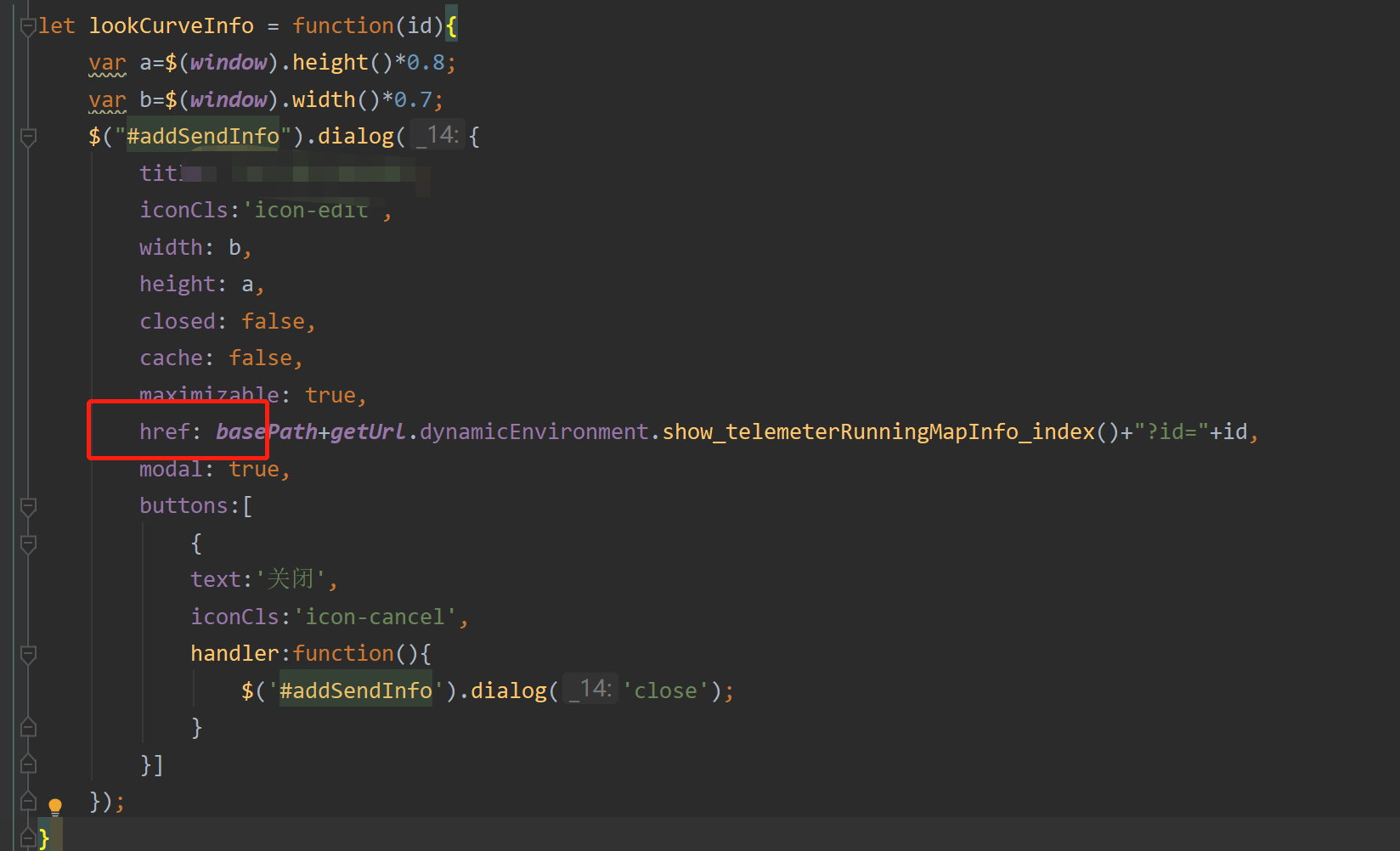The image size is (1400, 851).
Task: Click fold end marker beside handler closing brace
Action: [x=28, y=727]
